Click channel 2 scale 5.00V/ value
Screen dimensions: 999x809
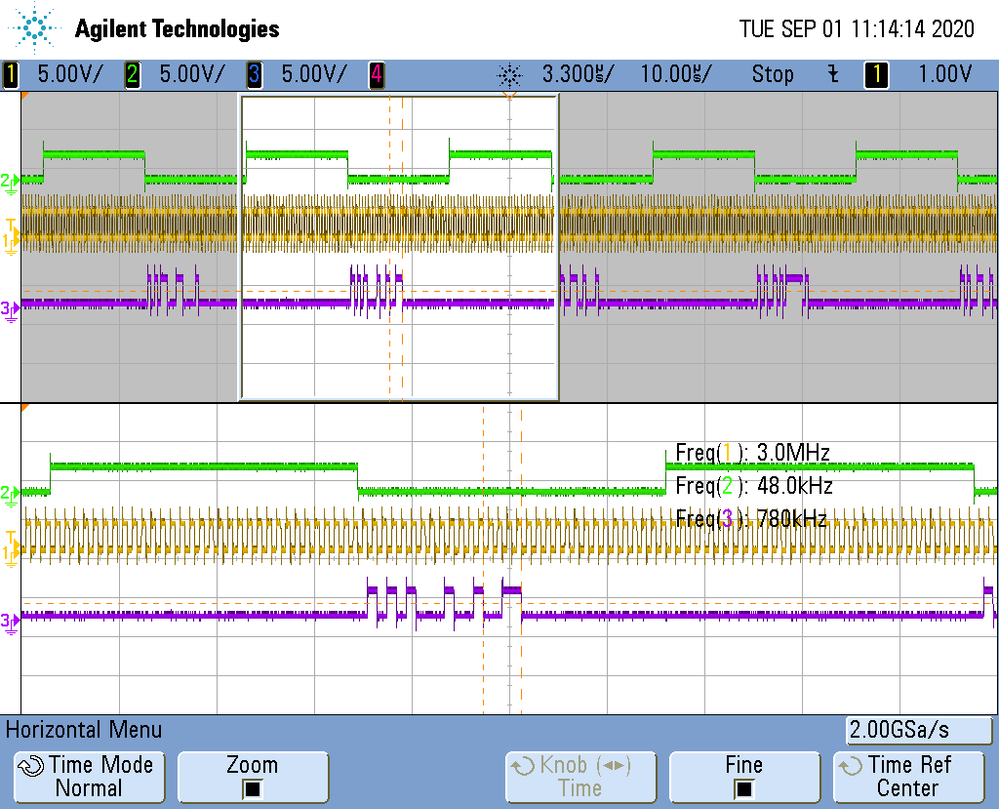point(192,75)
